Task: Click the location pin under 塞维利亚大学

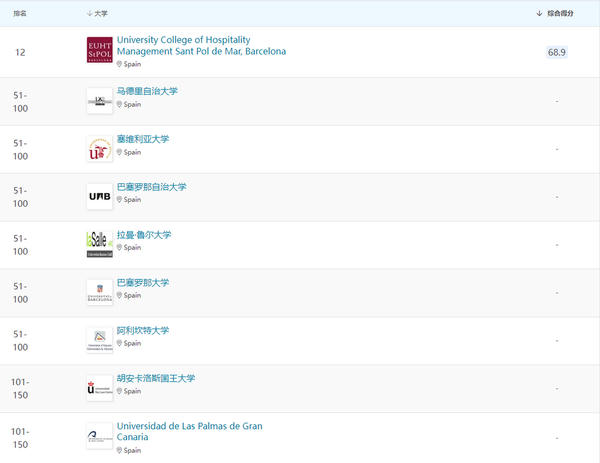Action: [x=119, y=152]
